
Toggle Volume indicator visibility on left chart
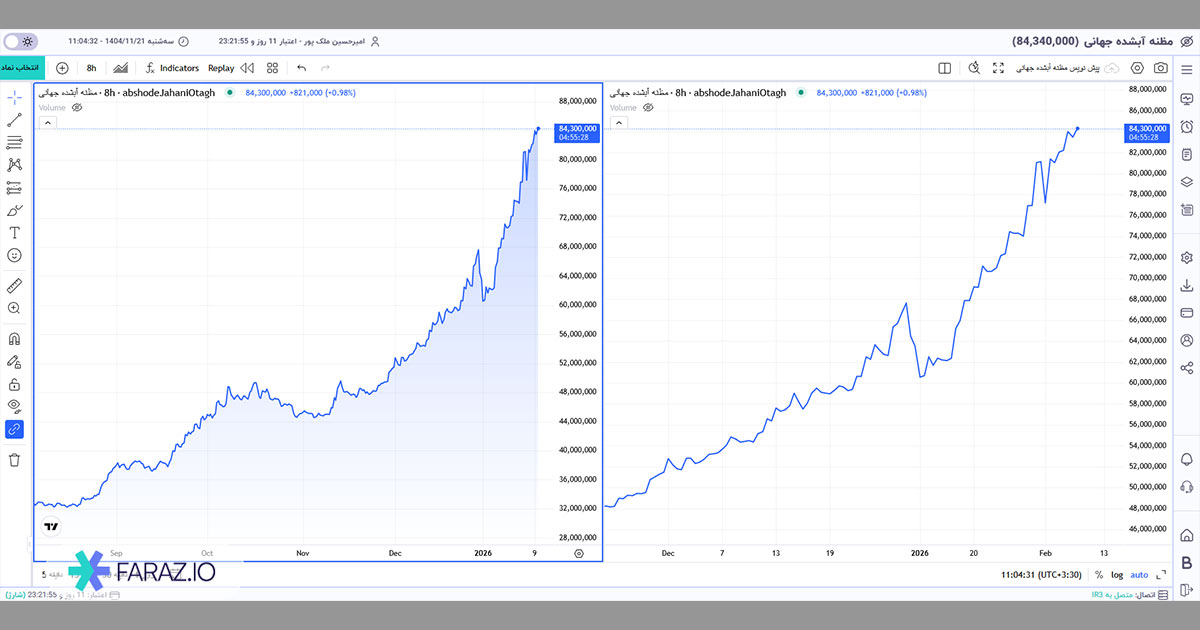77,107
